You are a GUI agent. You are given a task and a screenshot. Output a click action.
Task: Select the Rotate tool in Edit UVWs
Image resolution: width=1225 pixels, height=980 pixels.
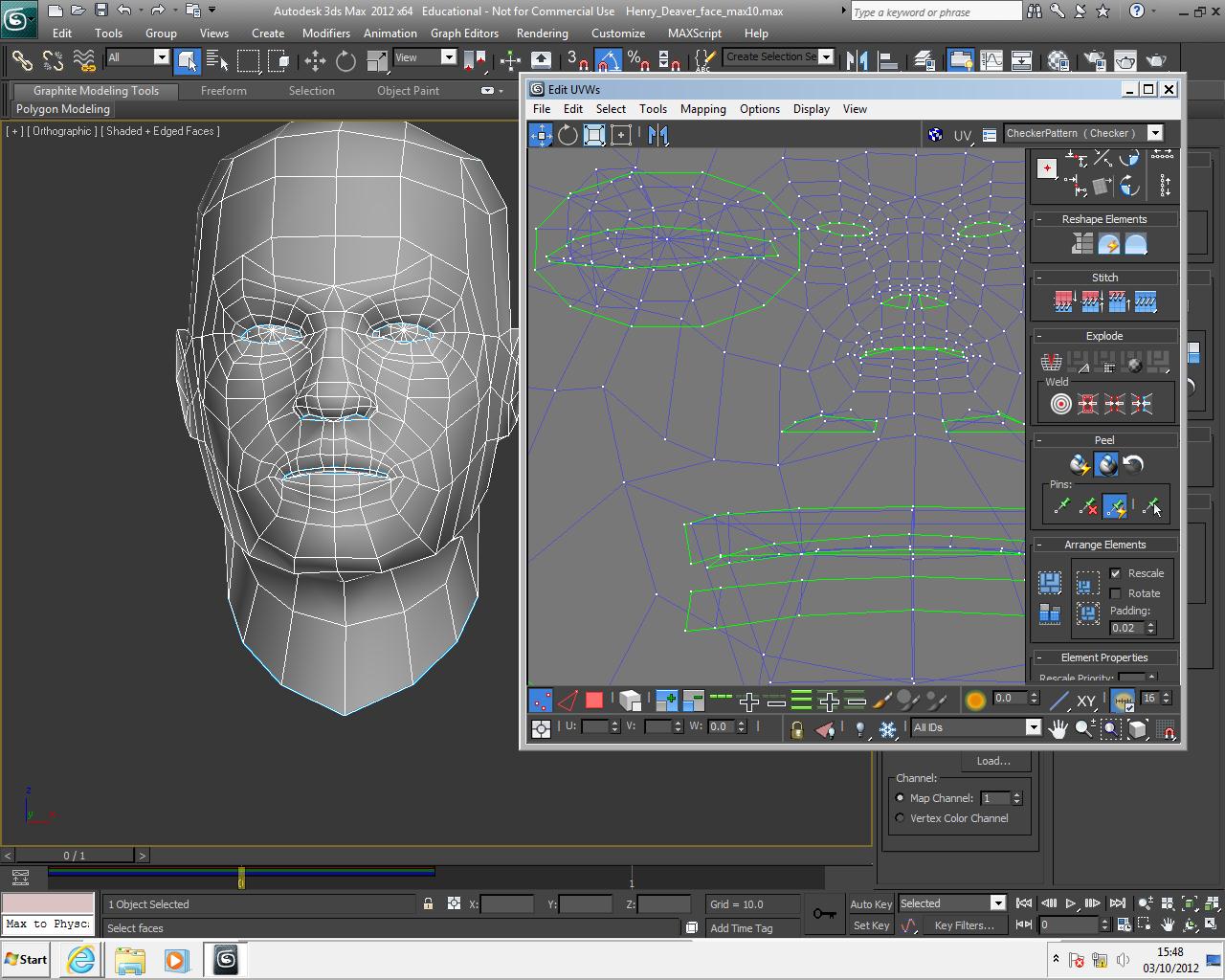tap(568, 135)
